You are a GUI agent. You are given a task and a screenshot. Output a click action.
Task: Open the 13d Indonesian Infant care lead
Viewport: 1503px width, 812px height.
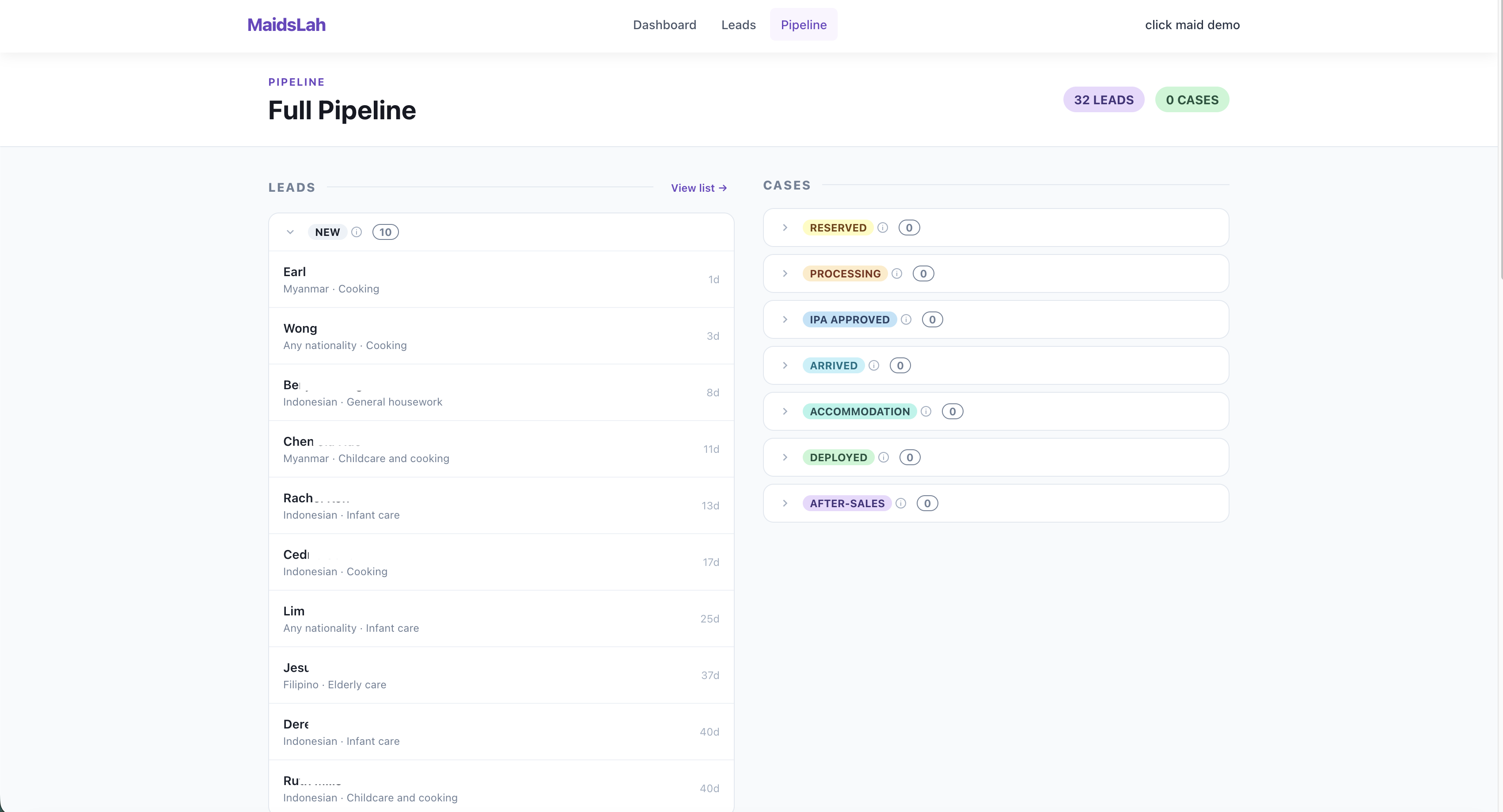click(501, 506)
